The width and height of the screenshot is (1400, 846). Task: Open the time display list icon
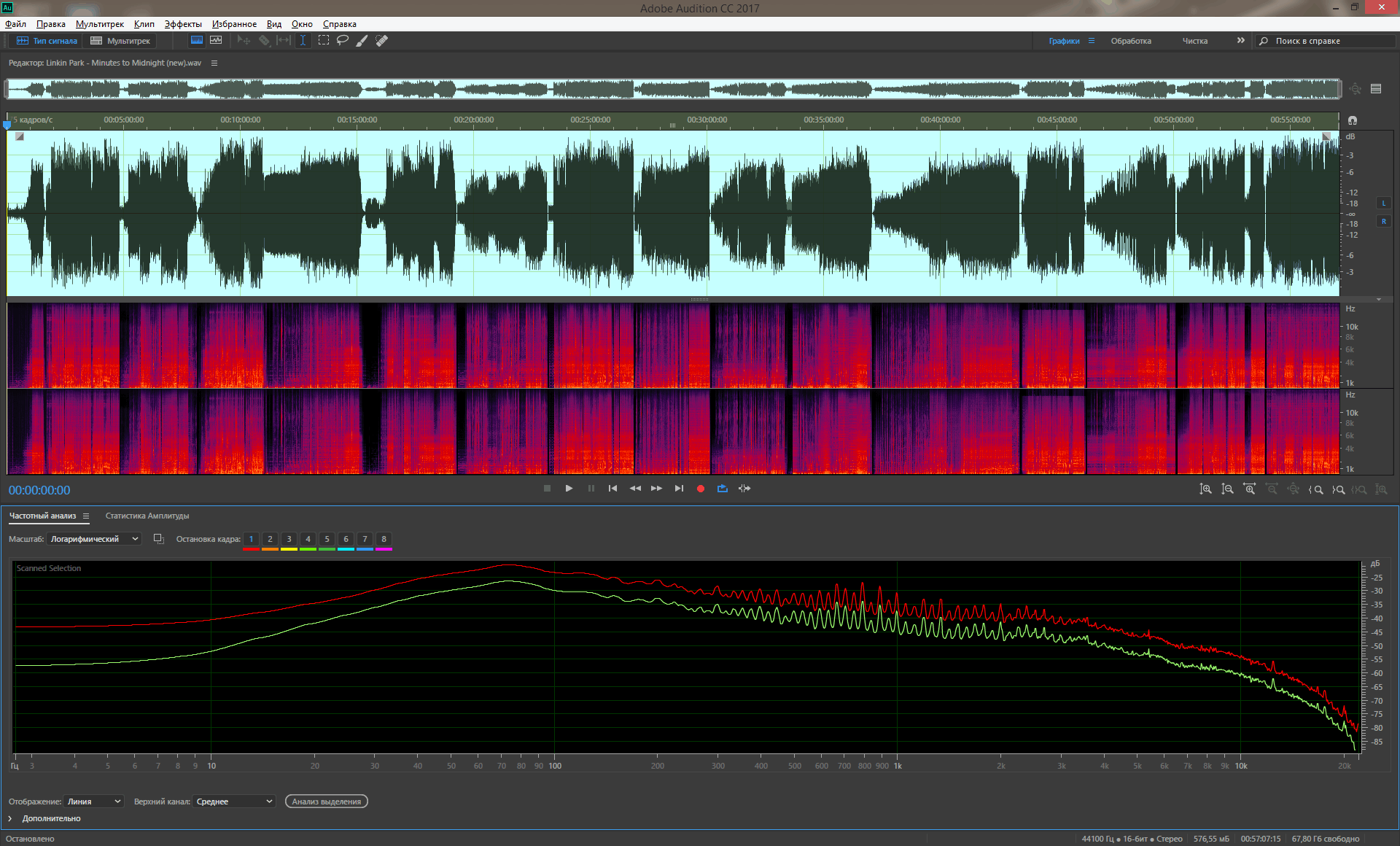tap(1376, 89)
